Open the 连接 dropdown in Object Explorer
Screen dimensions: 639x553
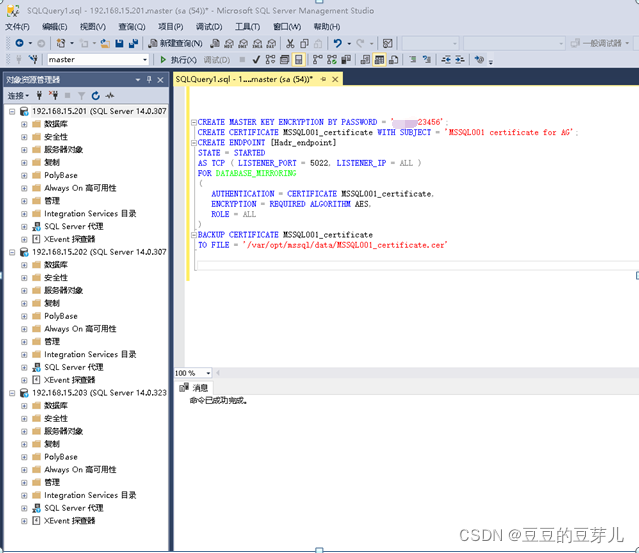[x=18, y=96]
